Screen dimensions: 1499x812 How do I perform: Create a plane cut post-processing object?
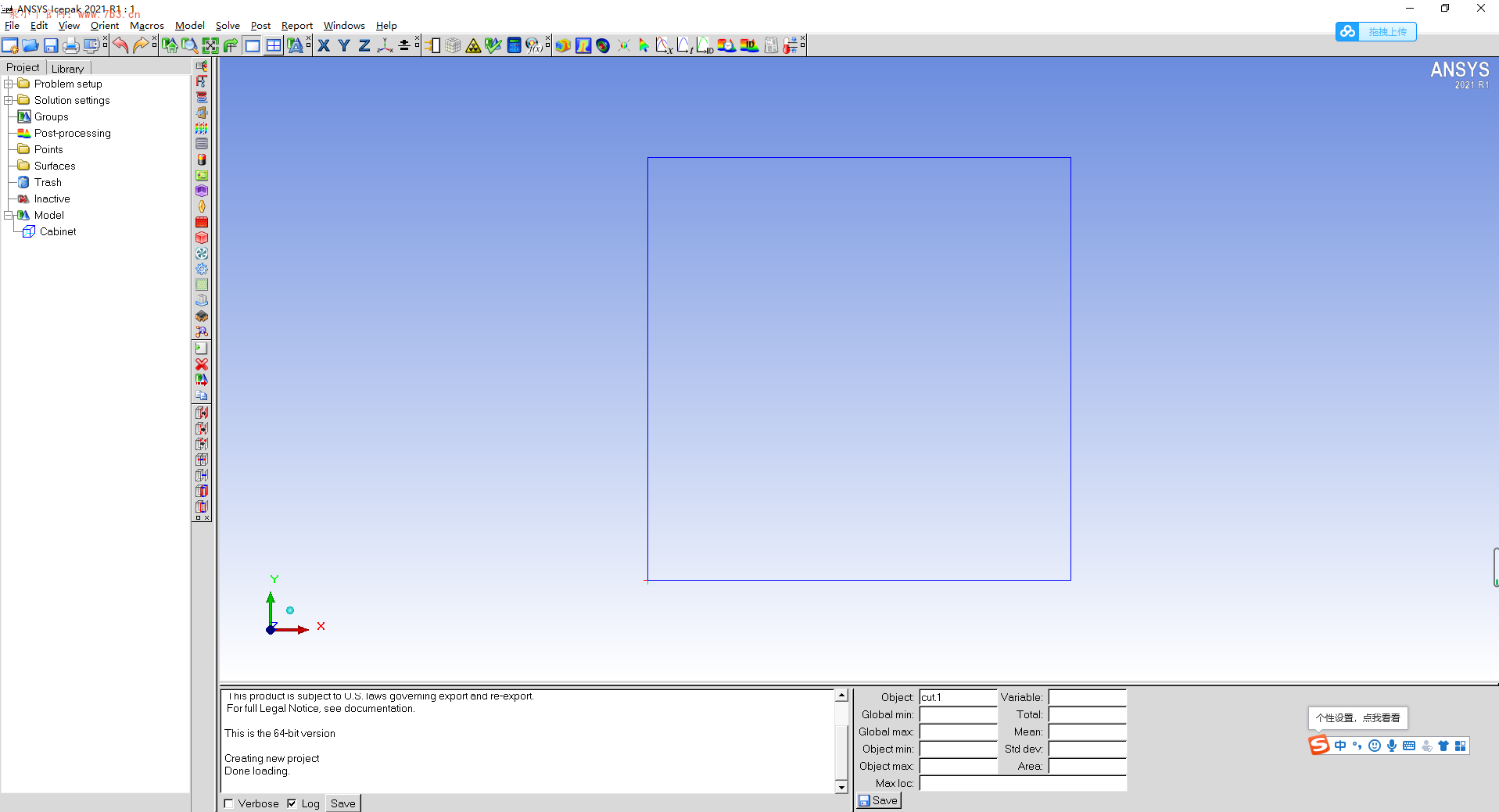pos(583,45)
